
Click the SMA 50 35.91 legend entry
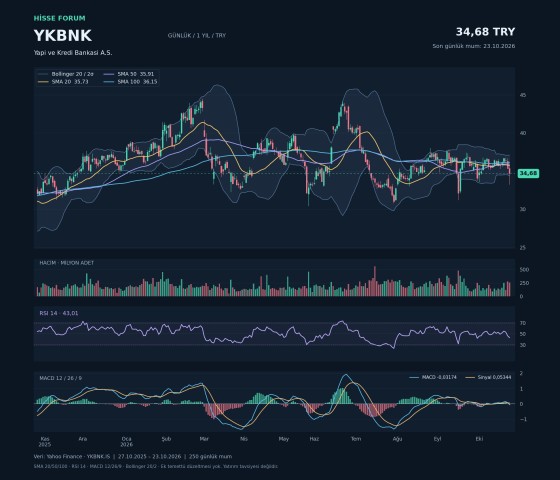pos(129,74)
